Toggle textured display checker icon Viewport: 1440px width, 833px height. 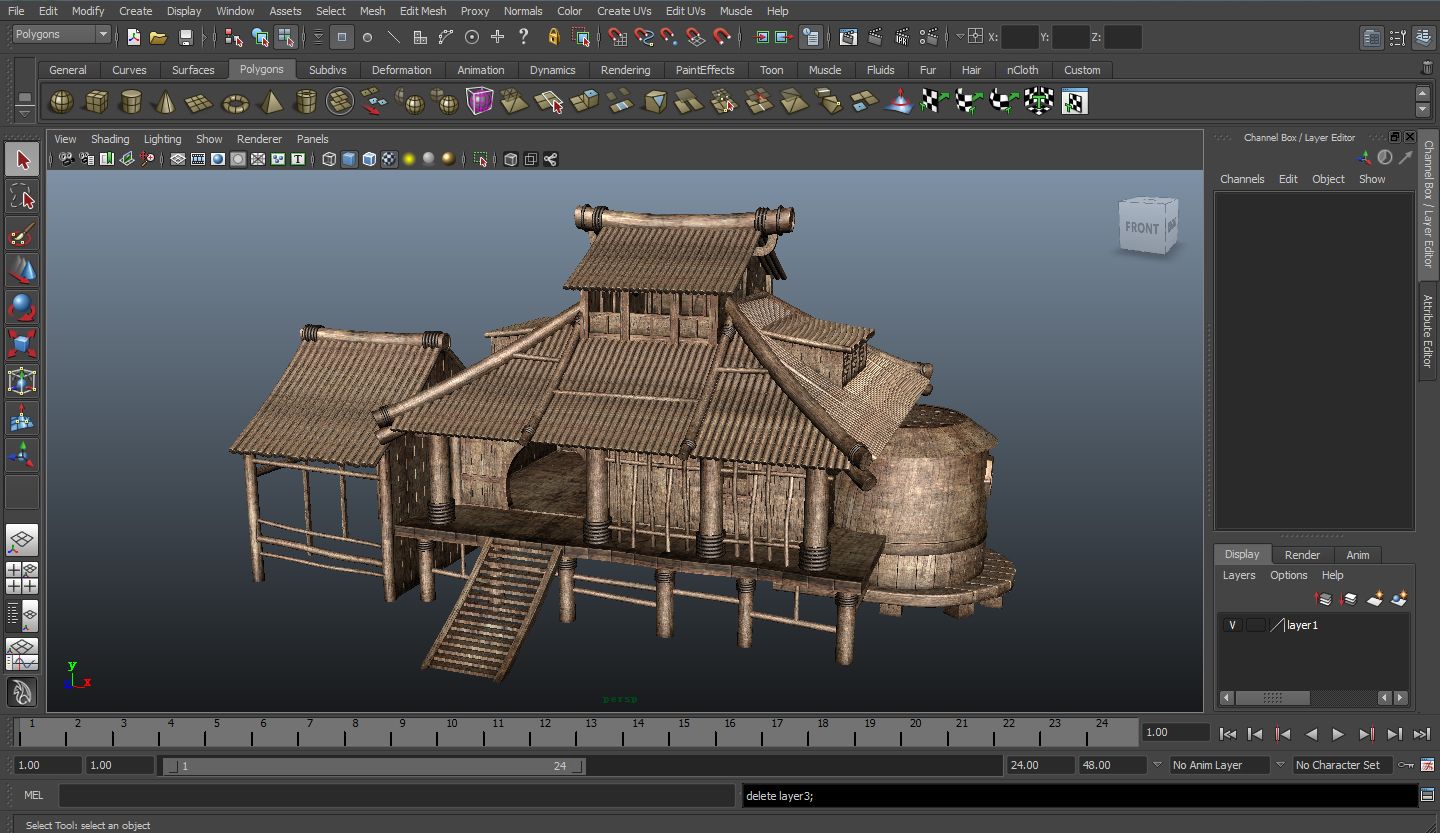click(389, 159)
